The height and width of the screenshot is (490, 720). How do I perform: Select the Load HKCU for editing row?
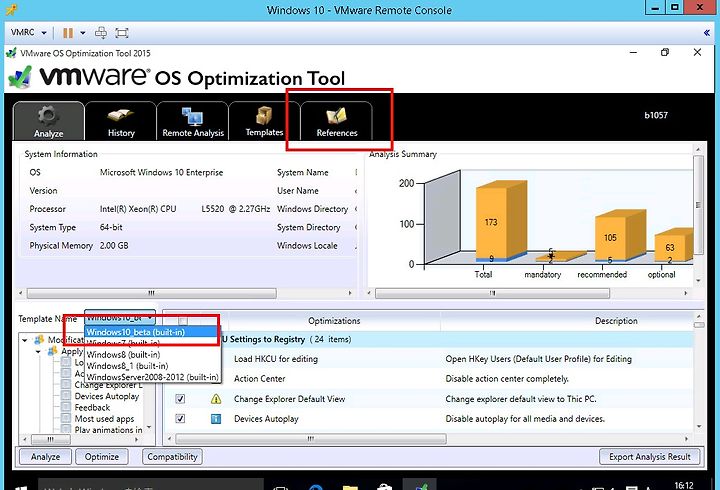pyautogui.click(x=429, y=359)
